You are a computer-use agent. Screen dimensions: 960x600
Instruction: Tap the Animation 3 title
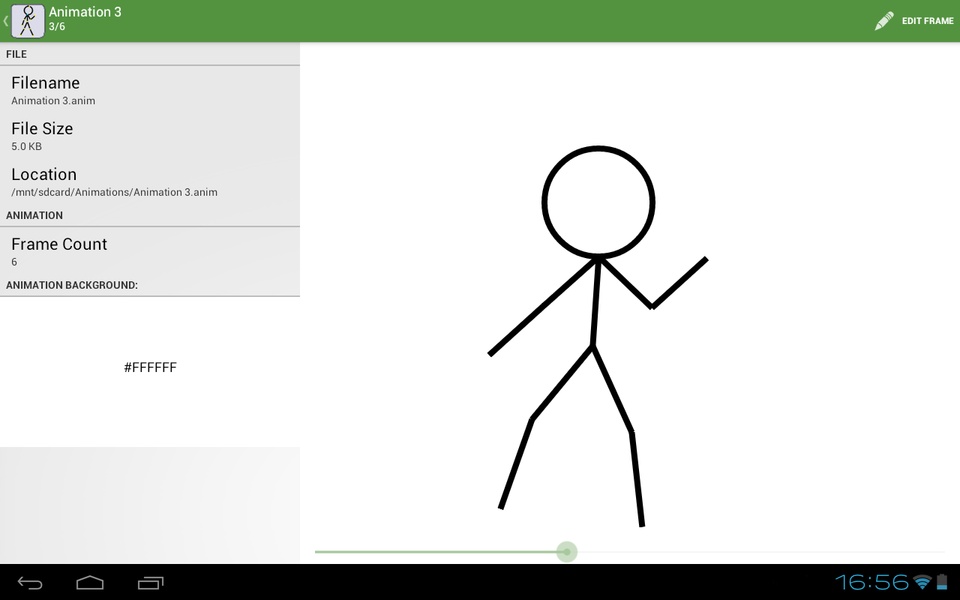(85, 12)
